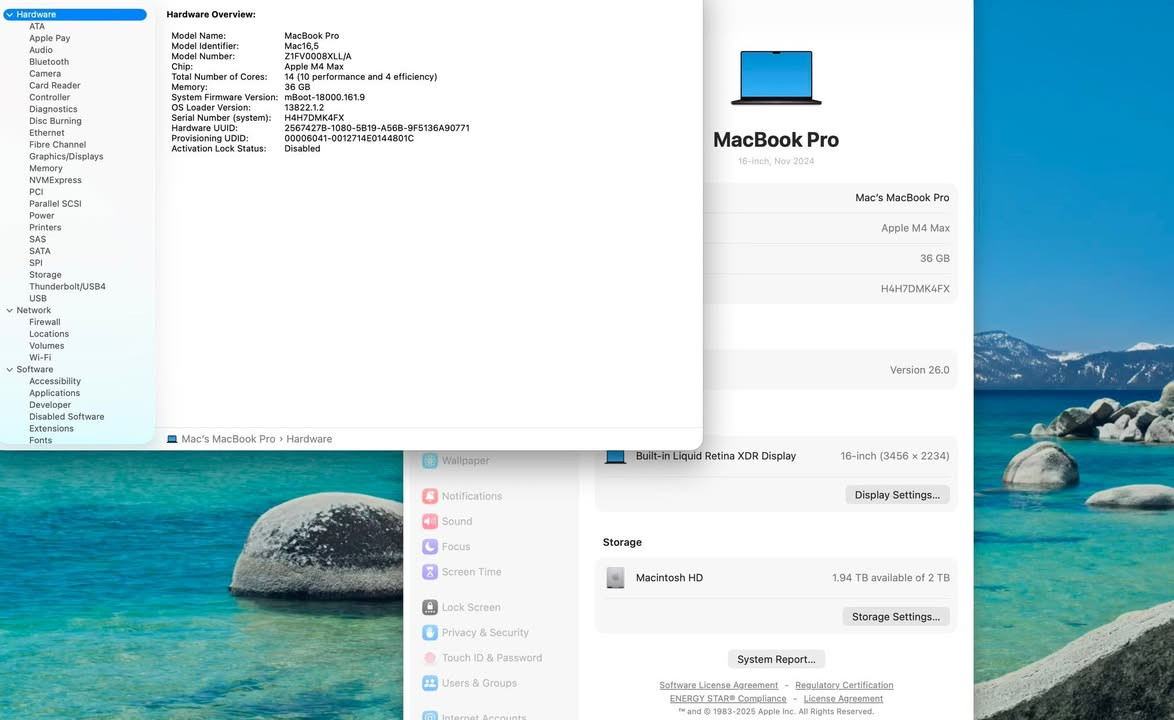The height and width of the screenshot is (720, 1174).
Task: Select Thunderbolt/USB4 entry
Action: [x=67, y=287]
